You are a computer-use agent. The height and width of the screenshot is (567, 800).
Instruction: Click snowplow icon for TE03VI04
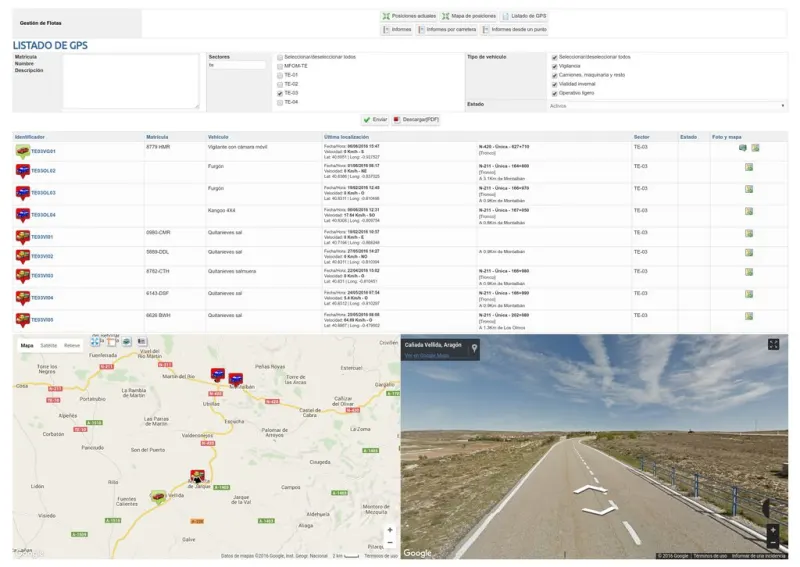pyautogui.click(x=22, y=298)
